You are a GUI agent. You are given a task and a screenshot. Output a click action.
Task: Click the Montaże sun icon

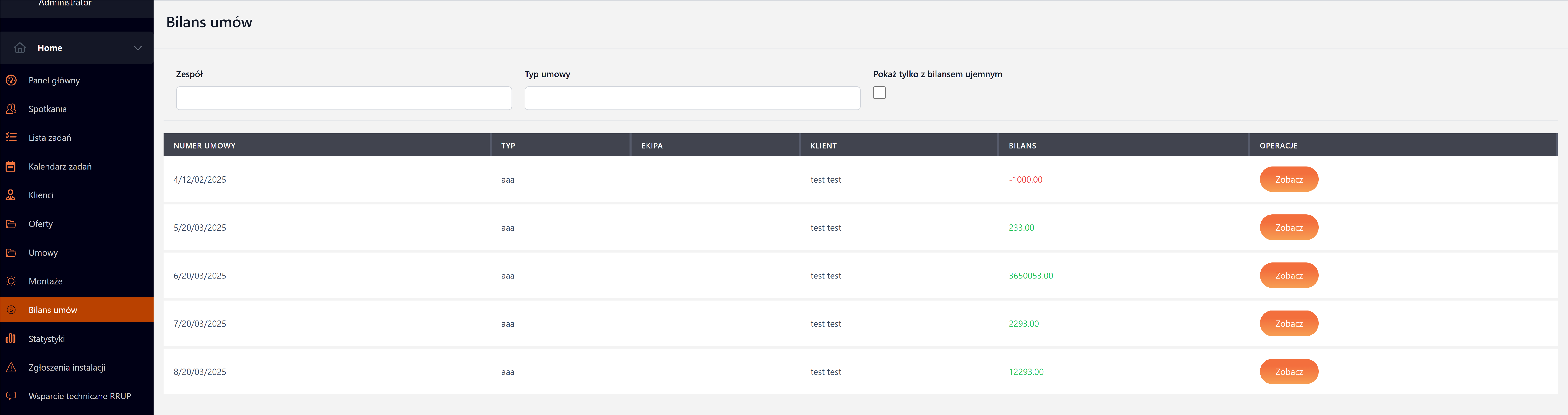(x=11, y=281)
